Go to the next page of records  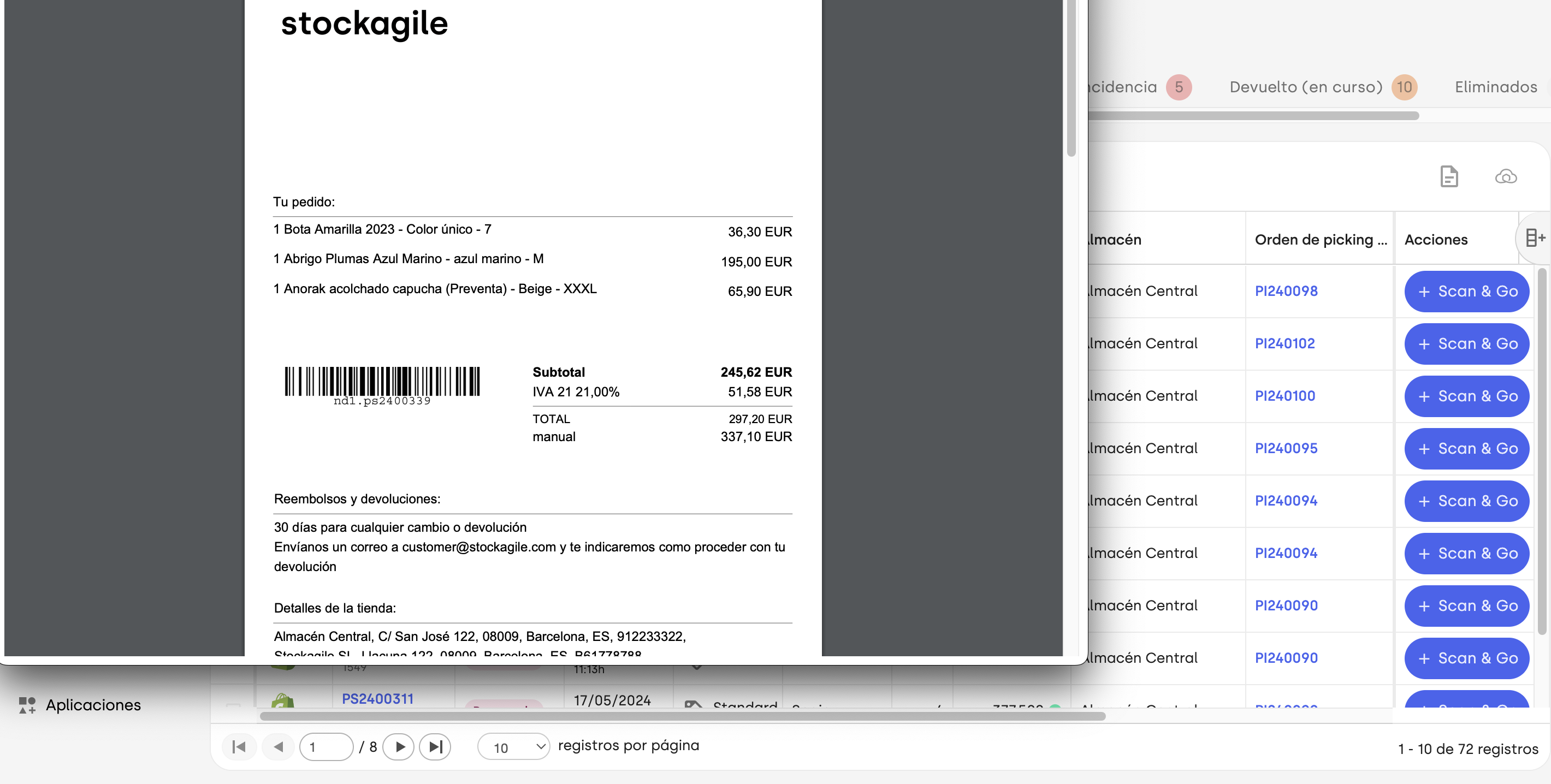(x=399, y=747)
